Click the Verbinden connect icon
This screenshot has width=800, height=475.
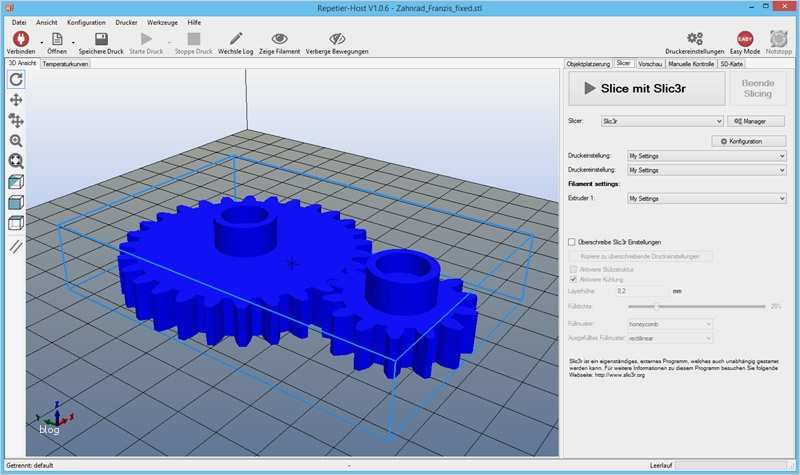19,38
